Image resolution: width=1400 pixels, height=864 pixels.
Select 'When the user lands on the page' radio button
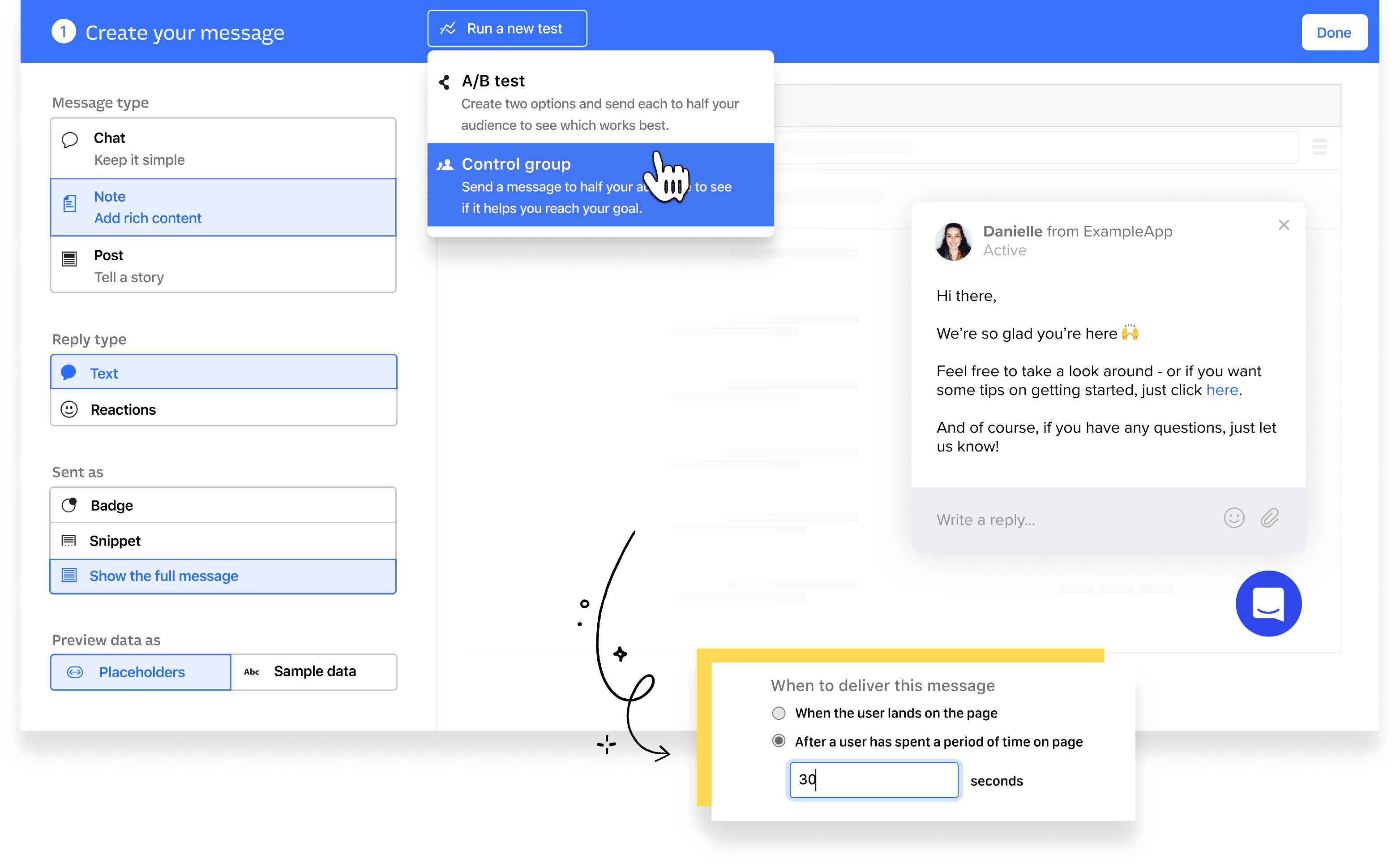778,713
